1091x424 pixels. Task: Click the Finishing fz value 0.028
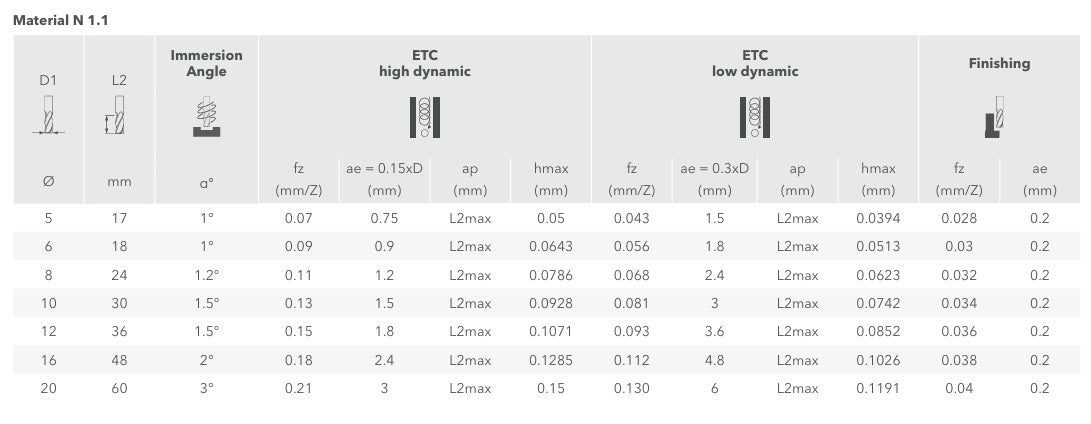click(x=959, y=218)
